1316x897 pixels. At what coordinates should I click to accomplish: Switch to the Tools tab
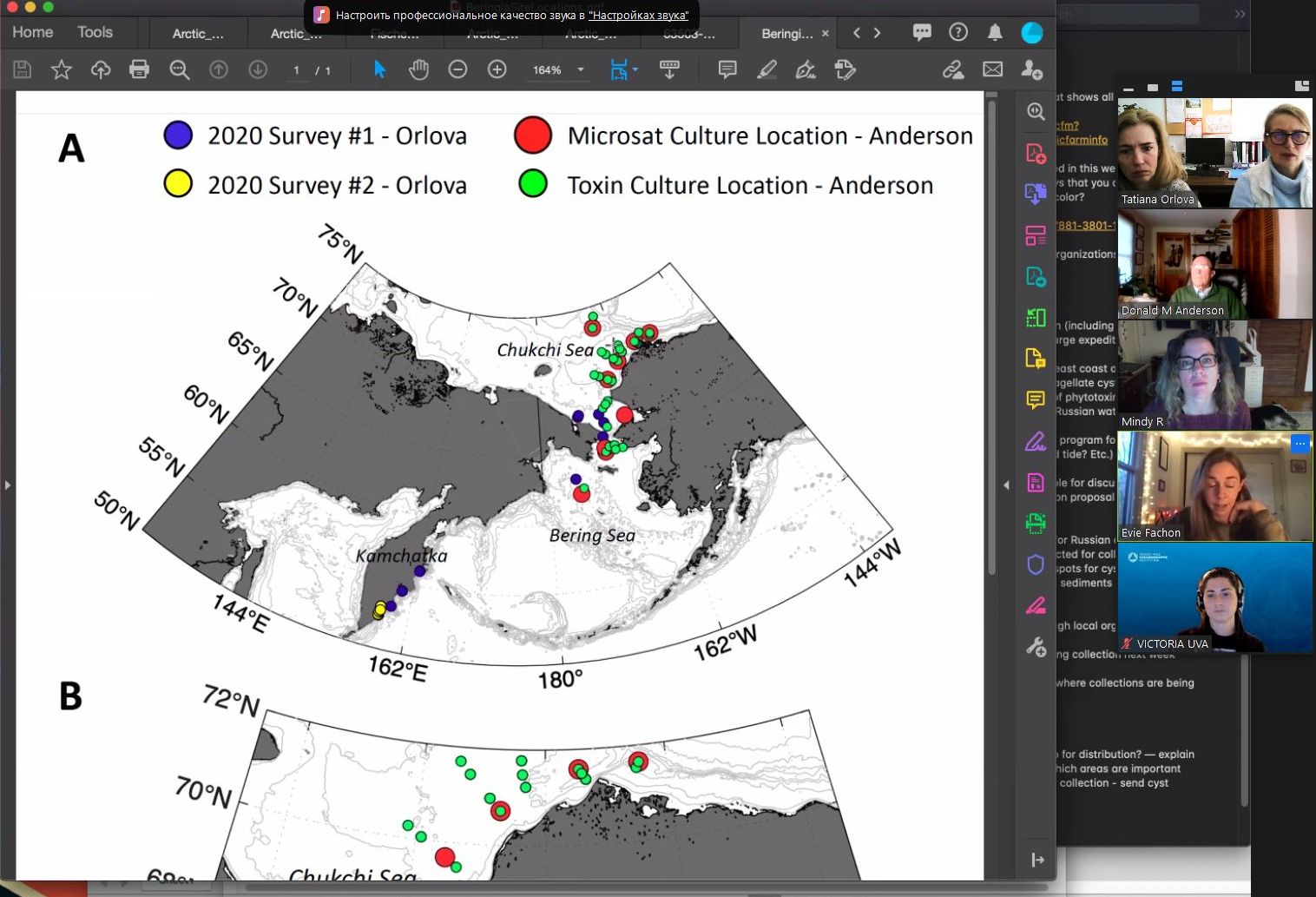click(x=95, y=32)
